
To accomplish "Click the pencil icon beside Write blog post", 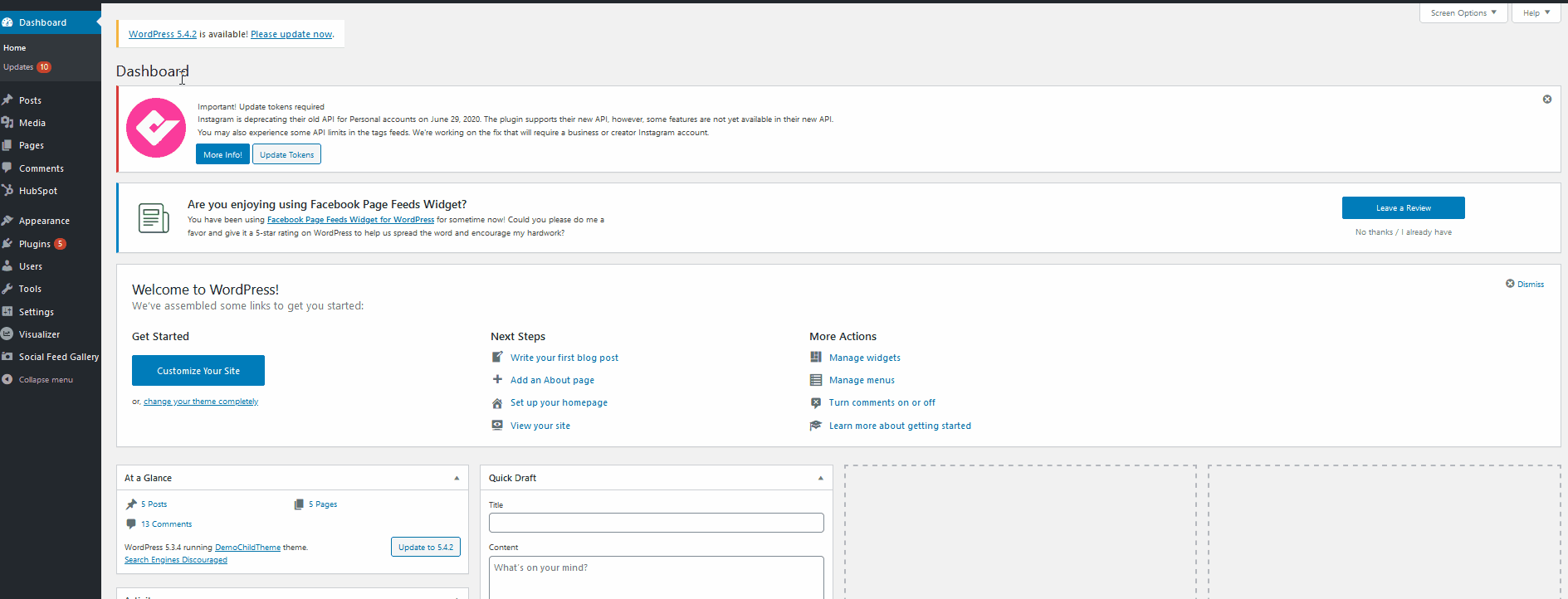I will click(x=497, y=358).
